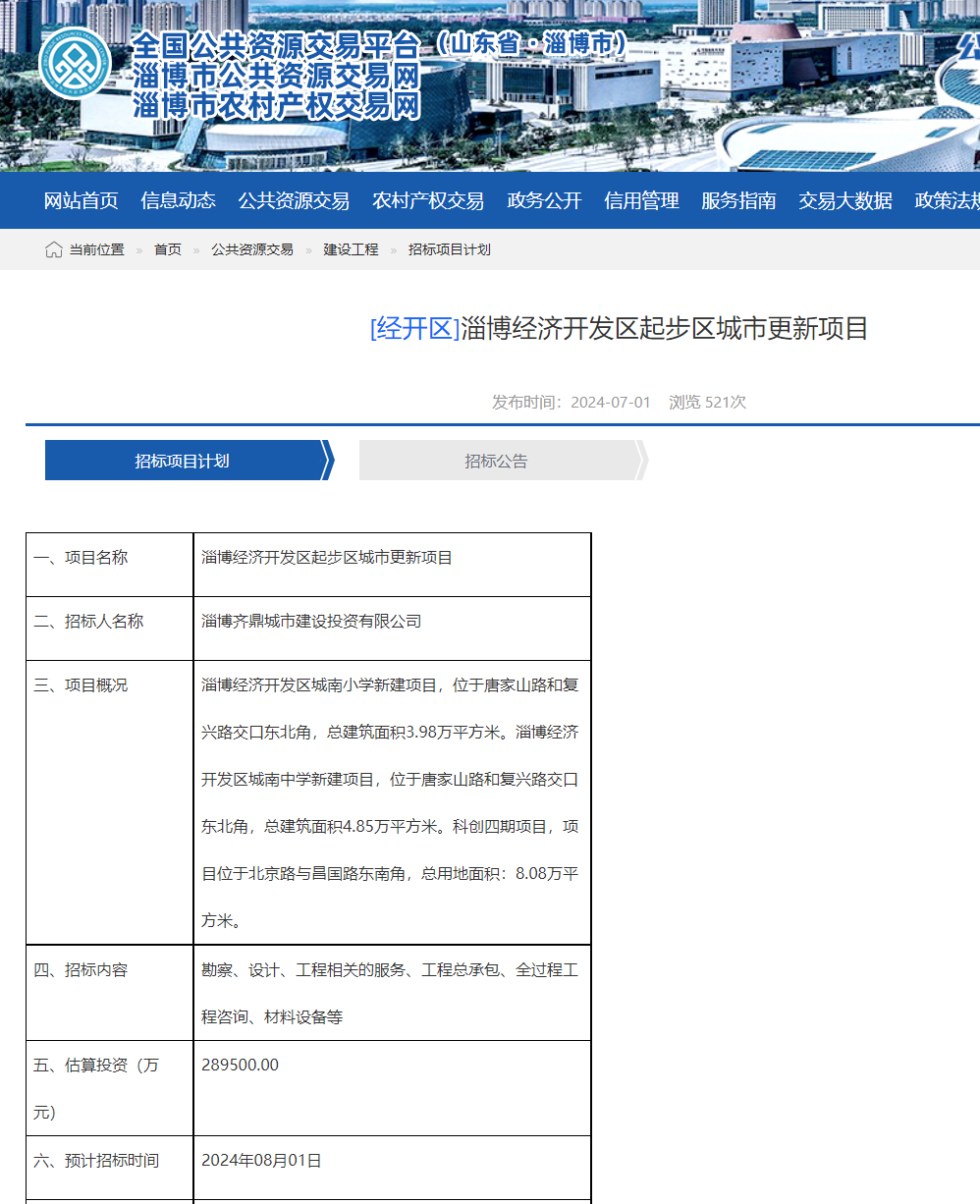Click the gray arrow on 招标公告 tab
The height and width of the screenshot is (1204, 980).
[x=643, y=460]
